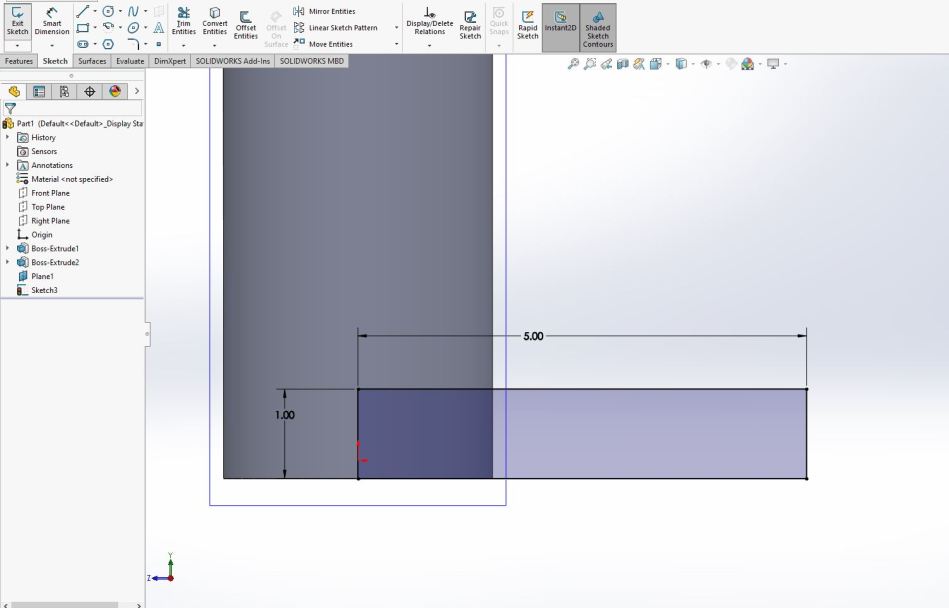
Task: Select the Smart Dimension tool
Action: pos(51,22)
